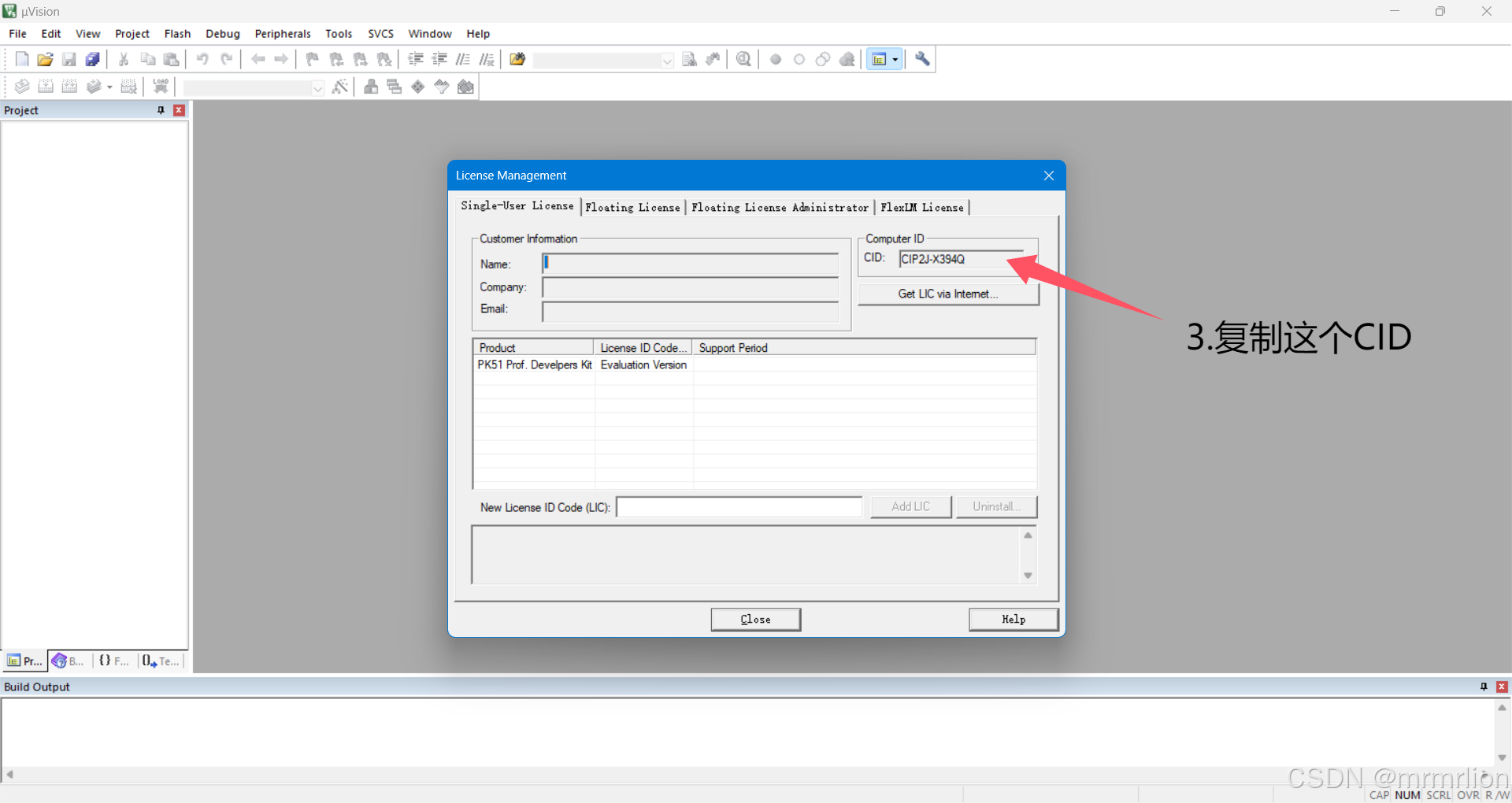The height and width of the screenshot is (803, 1512).
Task: Click the Close button in License Management
Action: click(756, 620)
